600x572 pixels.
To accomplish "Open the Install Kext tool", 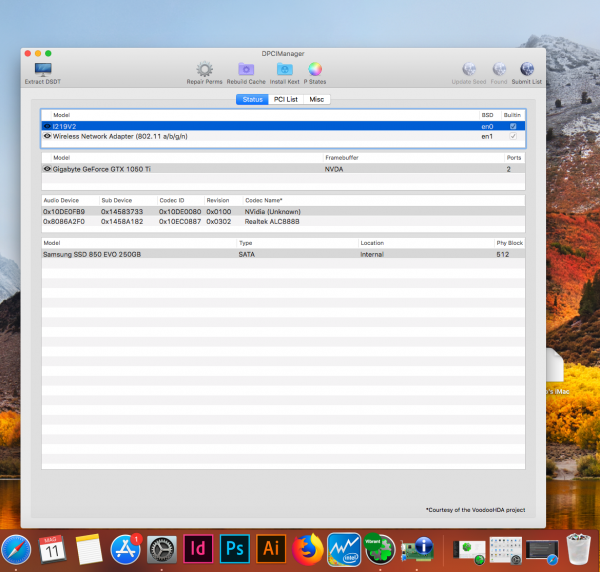I will coord(284,70).
